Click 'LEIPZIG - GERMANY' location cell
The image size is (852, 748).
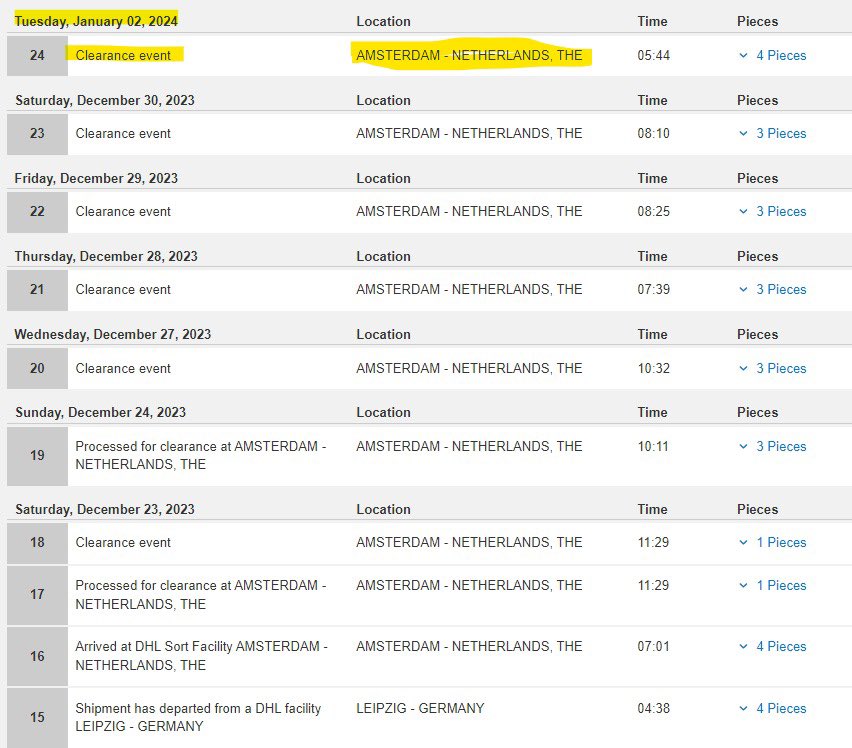pos(420,708)
